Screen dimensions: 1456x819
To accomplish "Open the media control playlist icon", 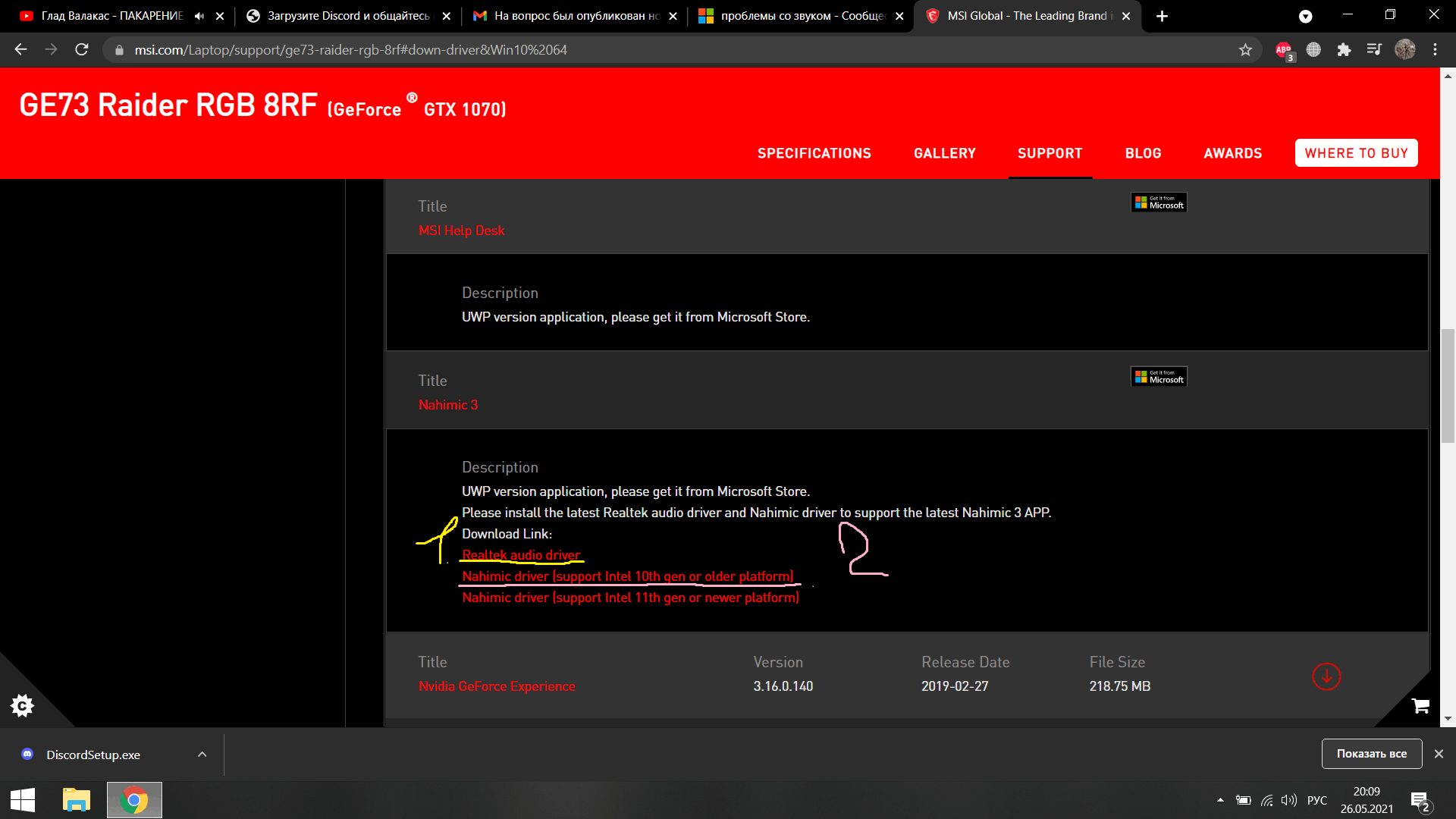I will [1374, 49].
